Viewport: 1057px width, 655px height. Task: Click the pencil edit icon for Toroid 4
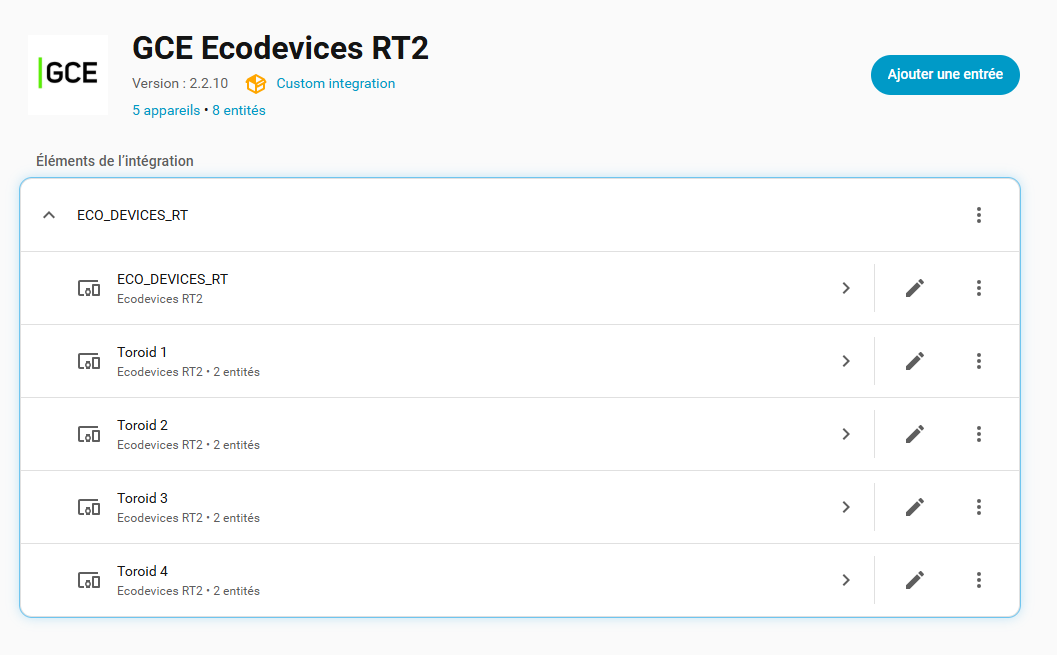tap(914, 580)
